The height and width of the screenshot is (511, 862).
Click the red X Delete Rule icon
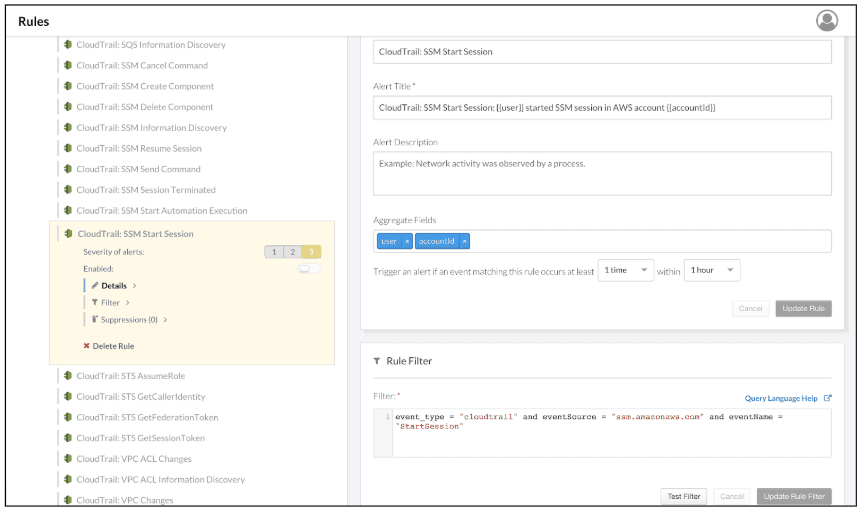pyautogui.click(x=86, y=346)
